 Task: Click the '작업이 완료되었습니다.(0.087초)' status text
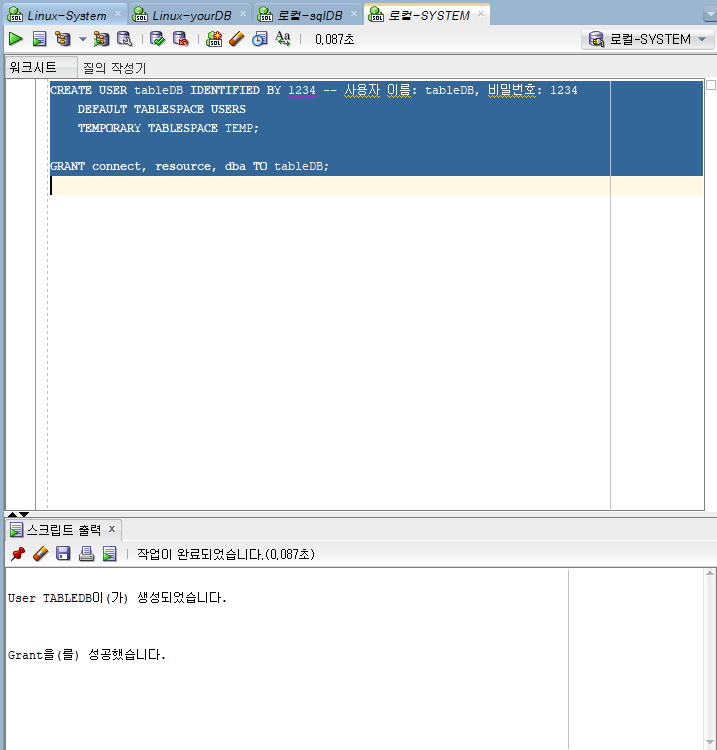click(x=226, y=554)
